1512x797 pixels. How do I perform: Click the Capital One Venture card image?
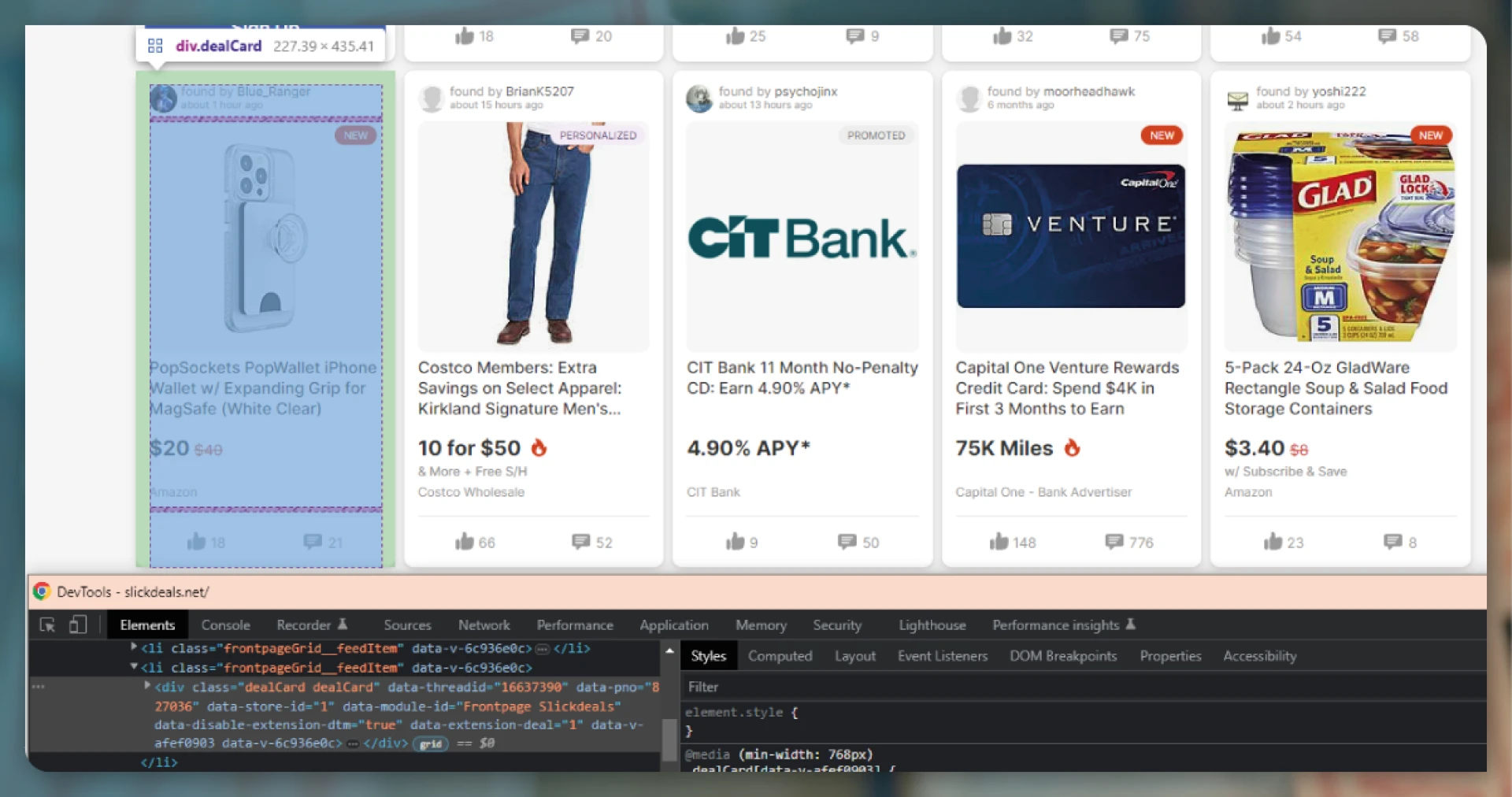pos(1071,236)
